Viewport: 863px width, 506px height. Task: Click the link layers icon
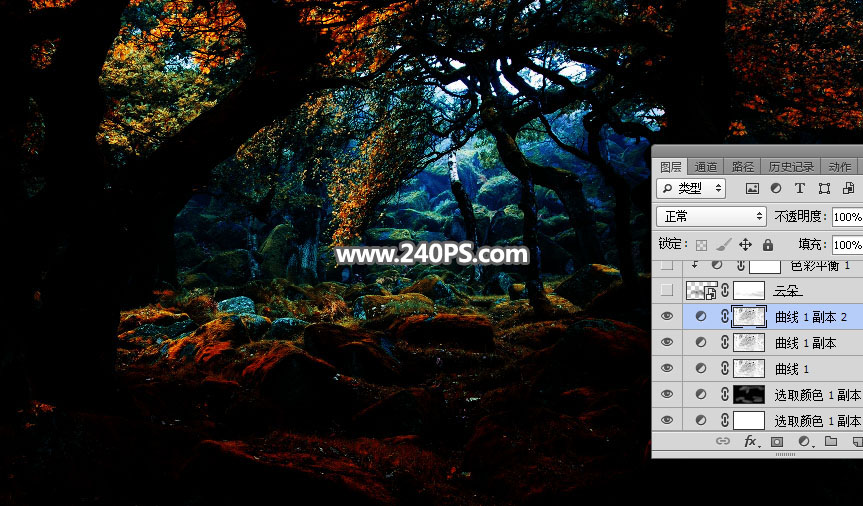pos(723,441)
